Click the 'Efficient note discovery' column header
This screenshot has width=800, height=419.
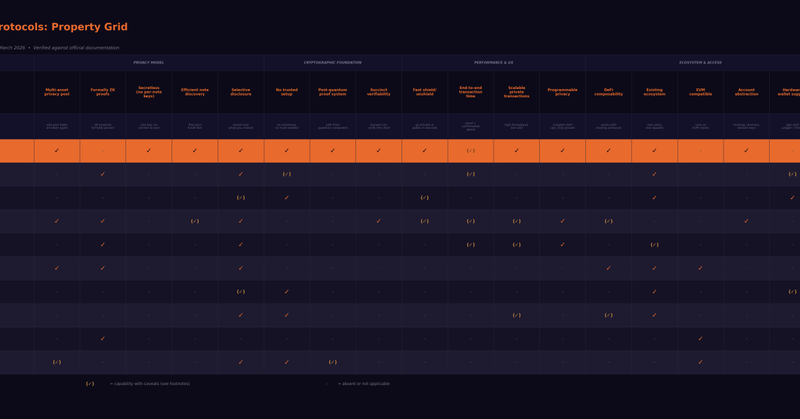click(194, 92)
